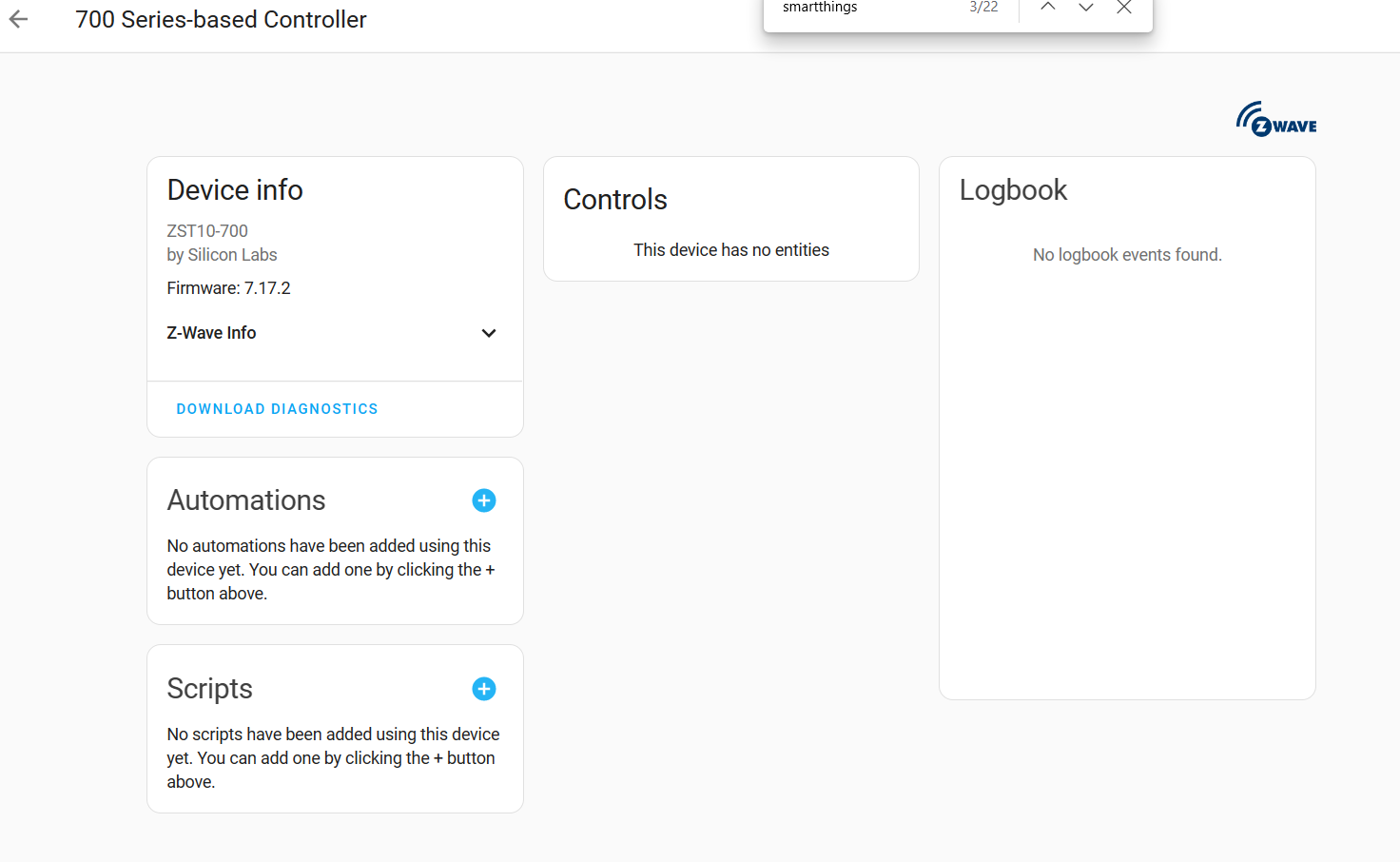Click the Automations card heading
The height and width of the screenshot is (862, 1400).
coord(246,500)
